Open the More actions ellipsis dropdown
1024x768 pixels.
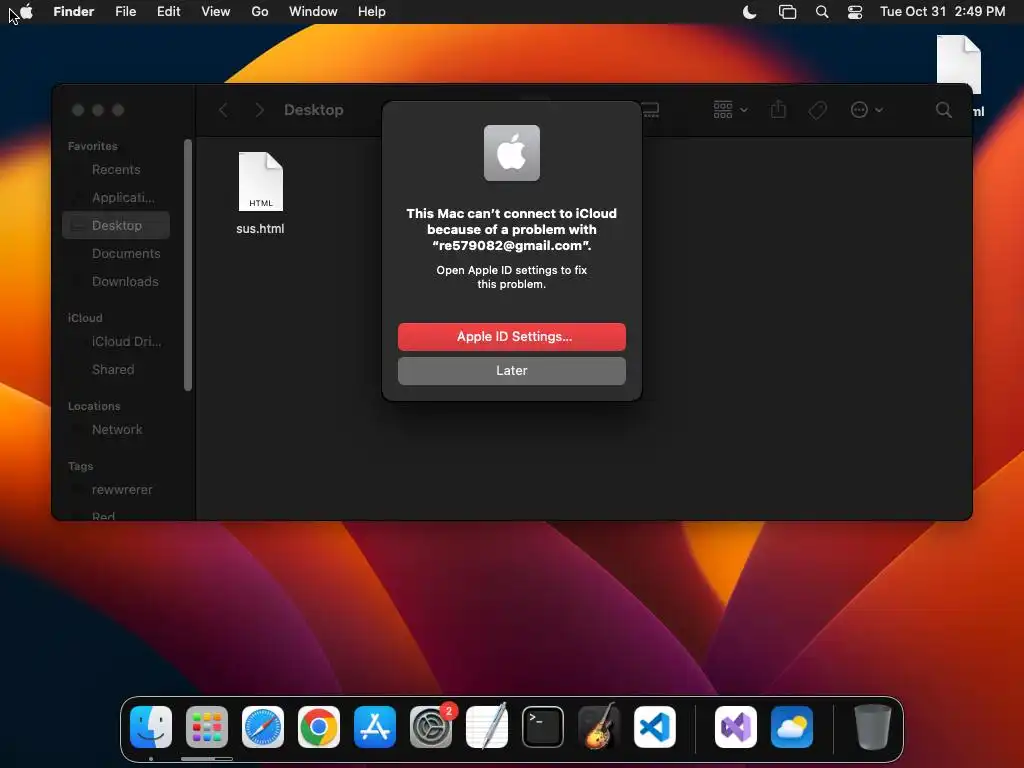tap(867, 110)
